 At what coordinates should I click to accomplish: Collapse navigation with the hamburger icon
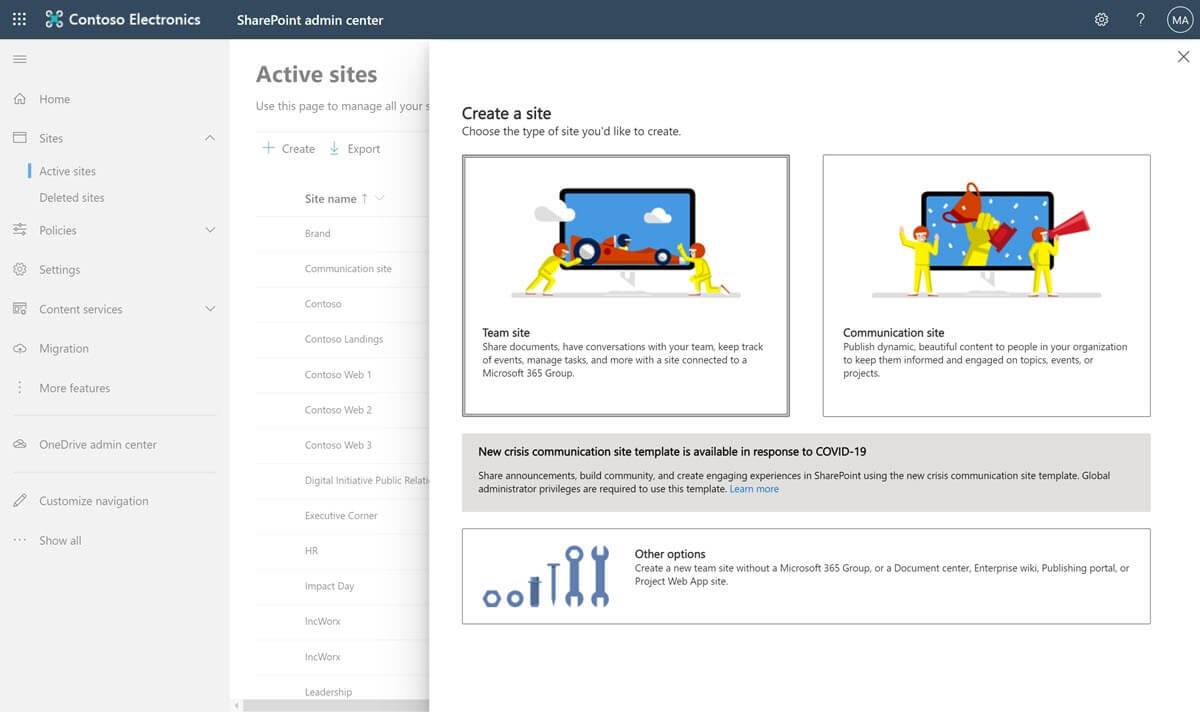pos(19,60)
